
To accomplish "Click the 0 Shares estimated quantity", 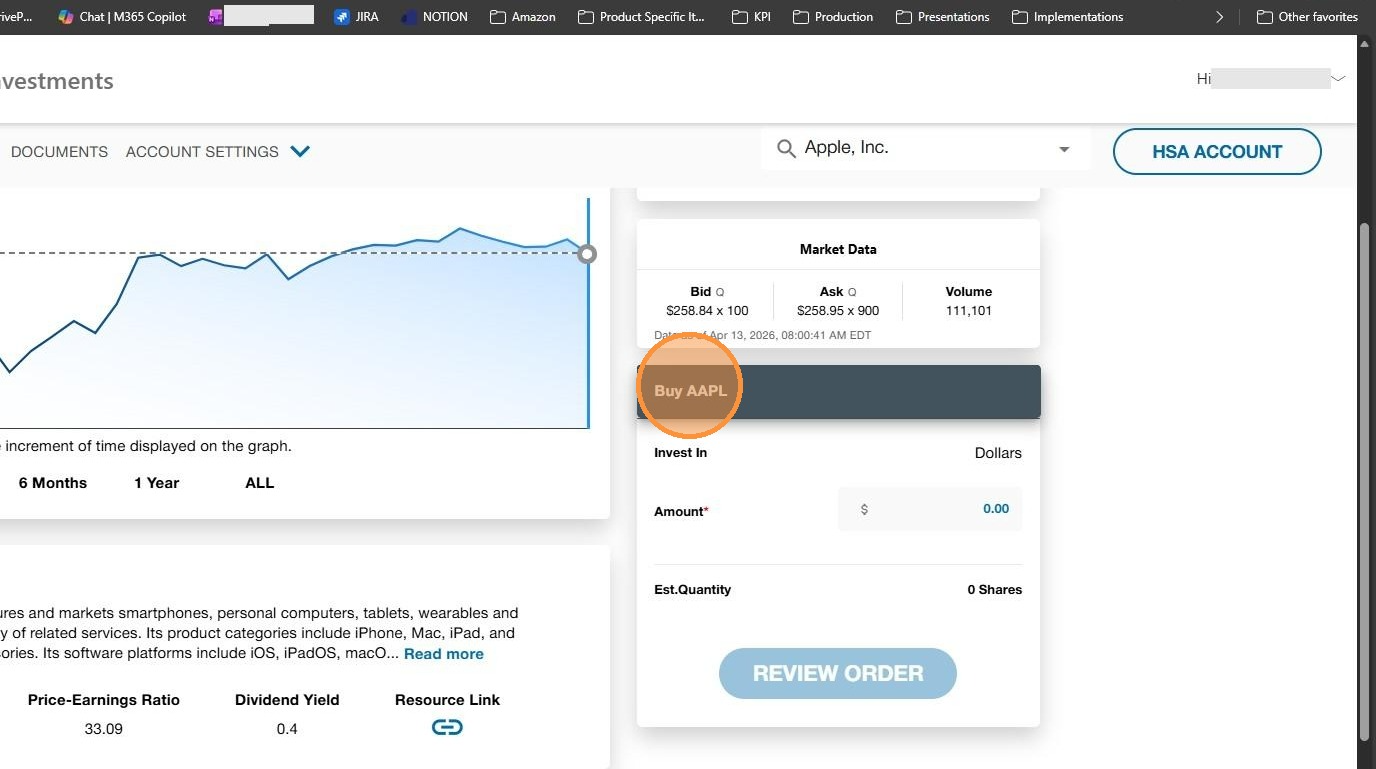I will coord(995,590).
